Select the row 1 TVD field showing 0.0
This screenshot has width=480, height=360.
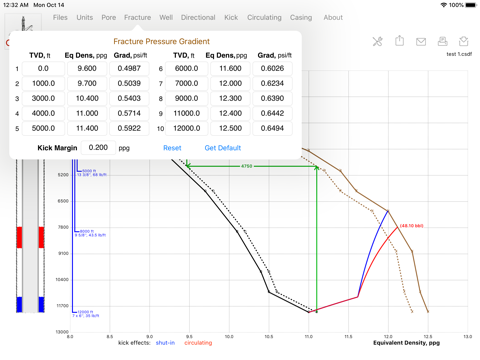point(43,68)
